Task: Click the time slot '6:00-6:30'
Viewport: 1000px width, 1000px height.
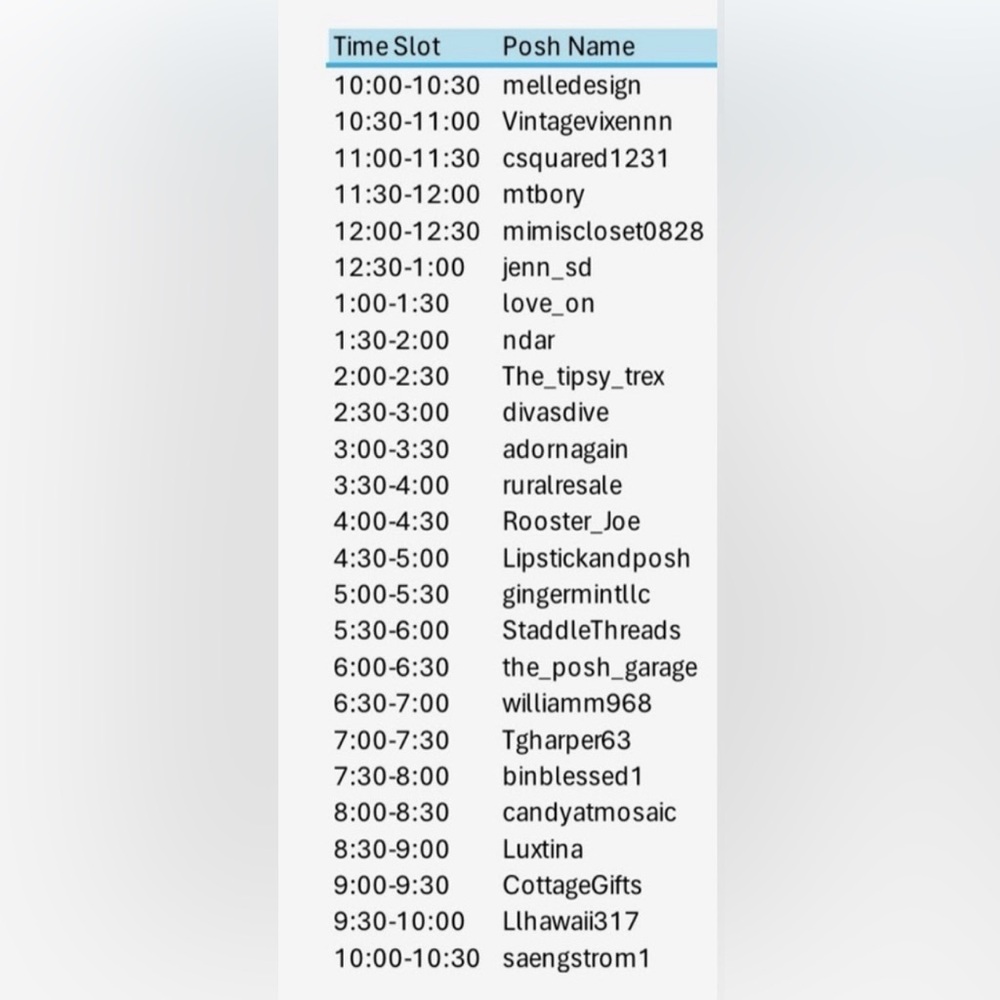Action: point(392,668)
